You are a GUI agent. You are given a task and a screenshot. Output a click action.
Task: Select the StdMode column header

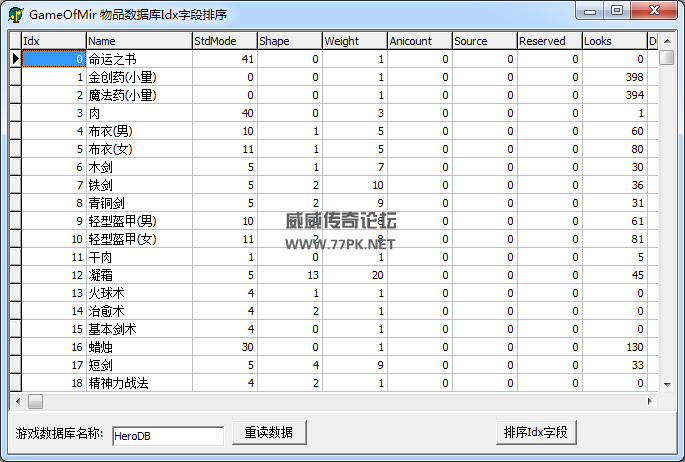point(223,41)
